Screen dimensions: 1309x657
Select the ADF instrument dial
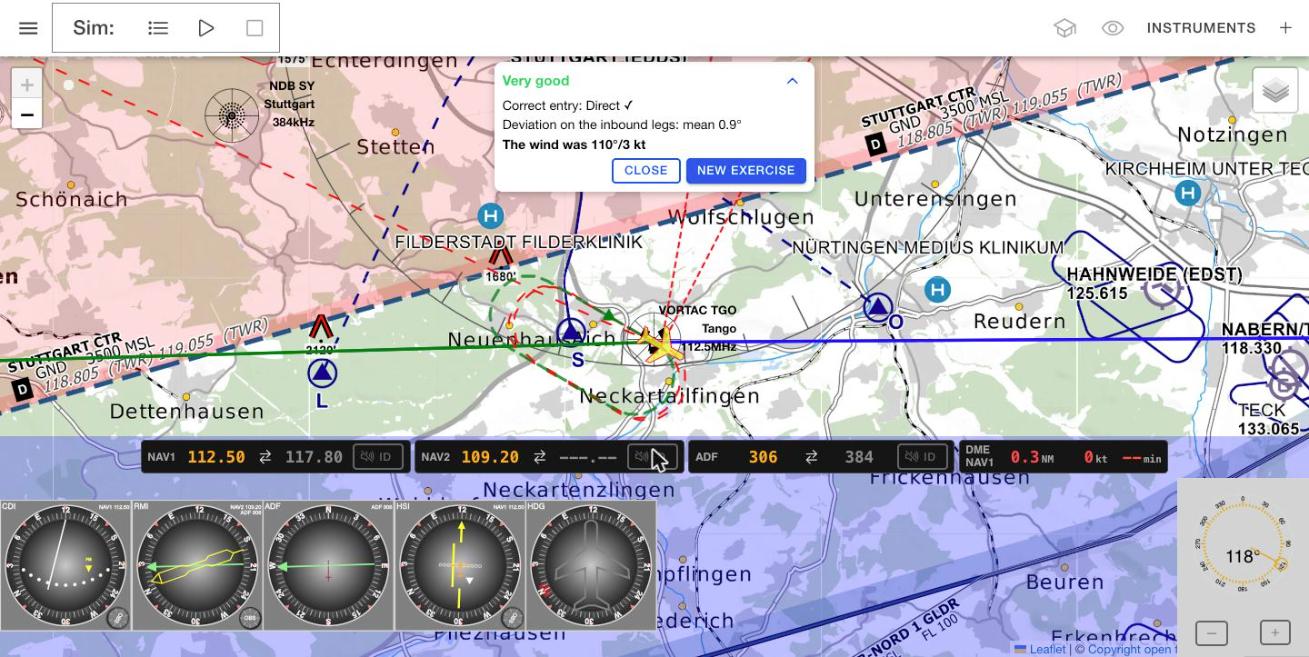328,565
